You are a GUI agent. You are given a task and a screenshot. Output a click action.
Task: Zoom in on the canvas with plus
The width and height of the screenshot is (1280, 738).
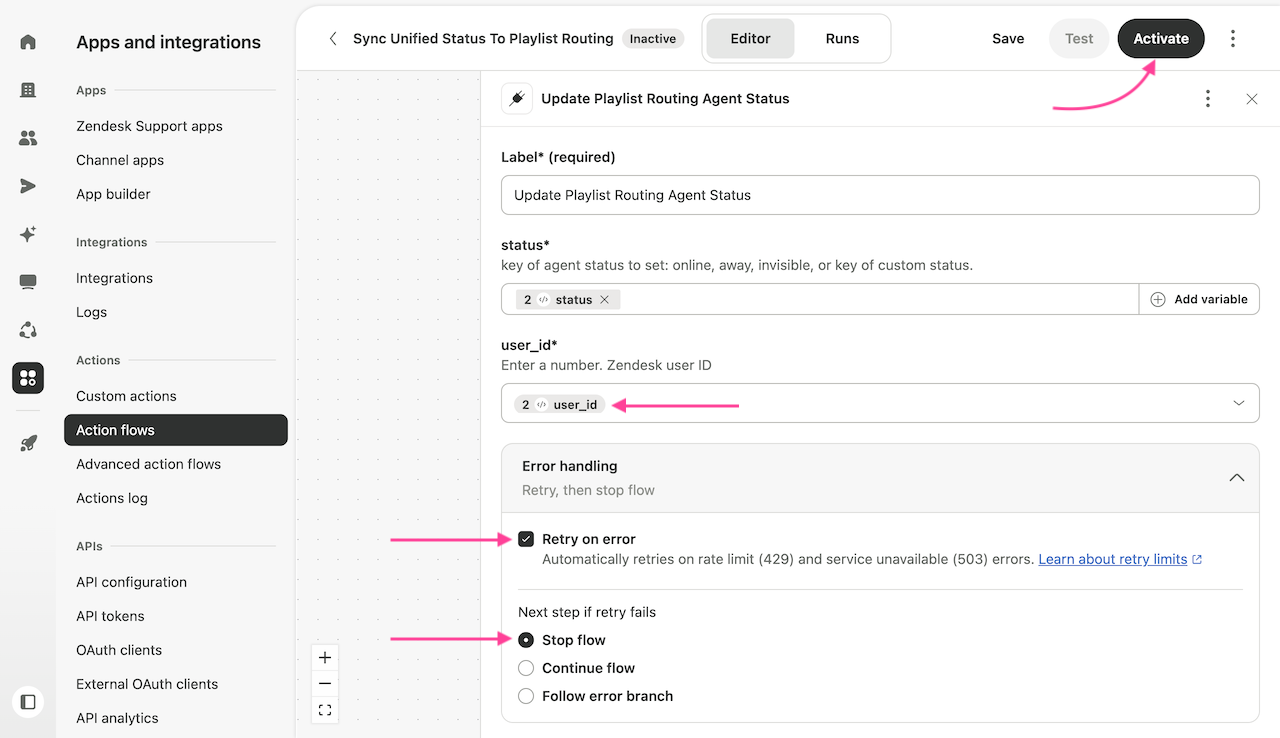(x=324, y=658)
